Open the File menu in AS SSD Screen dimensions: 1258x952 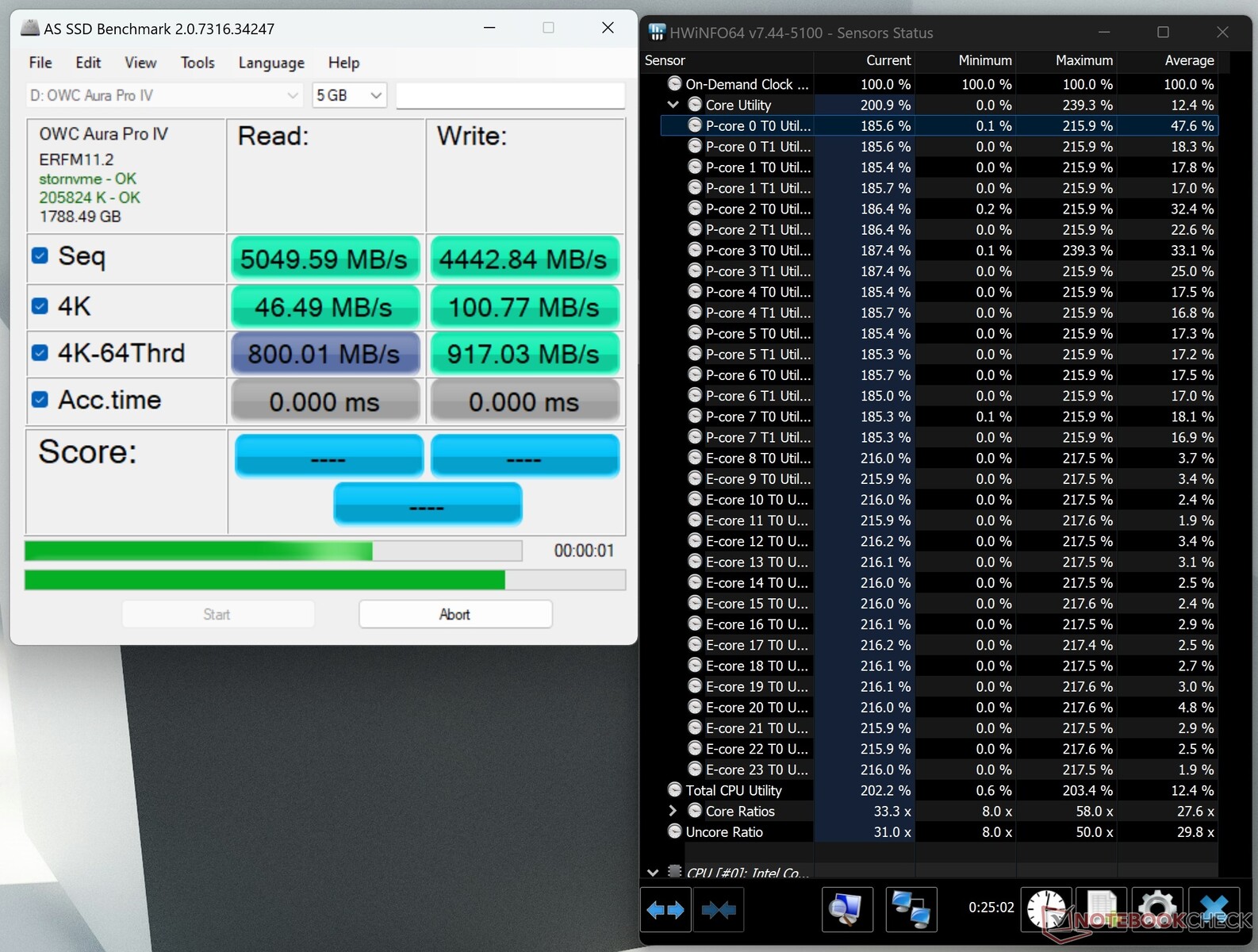pyautogui.click(x=40, y=63)
